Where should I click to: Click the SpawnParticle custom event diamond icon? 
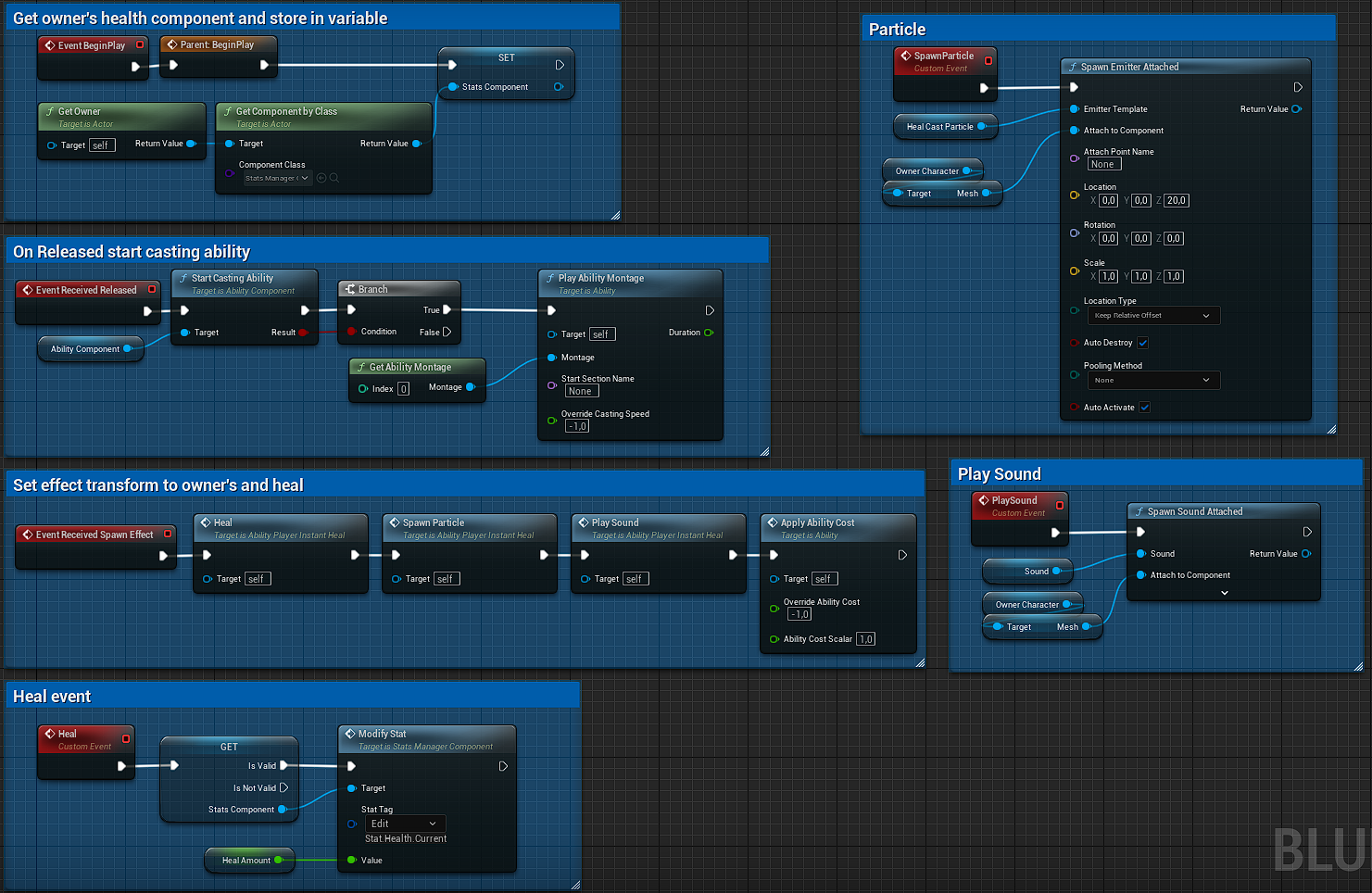point(906,56)
